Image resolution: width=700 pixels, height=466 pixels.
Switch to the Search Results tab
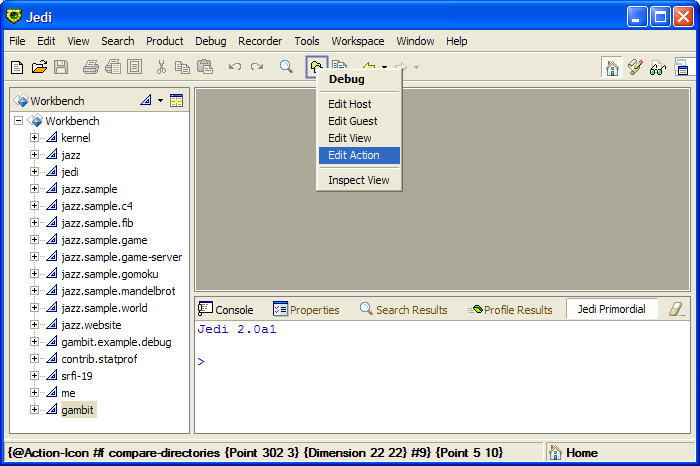[x=404, y=309]
